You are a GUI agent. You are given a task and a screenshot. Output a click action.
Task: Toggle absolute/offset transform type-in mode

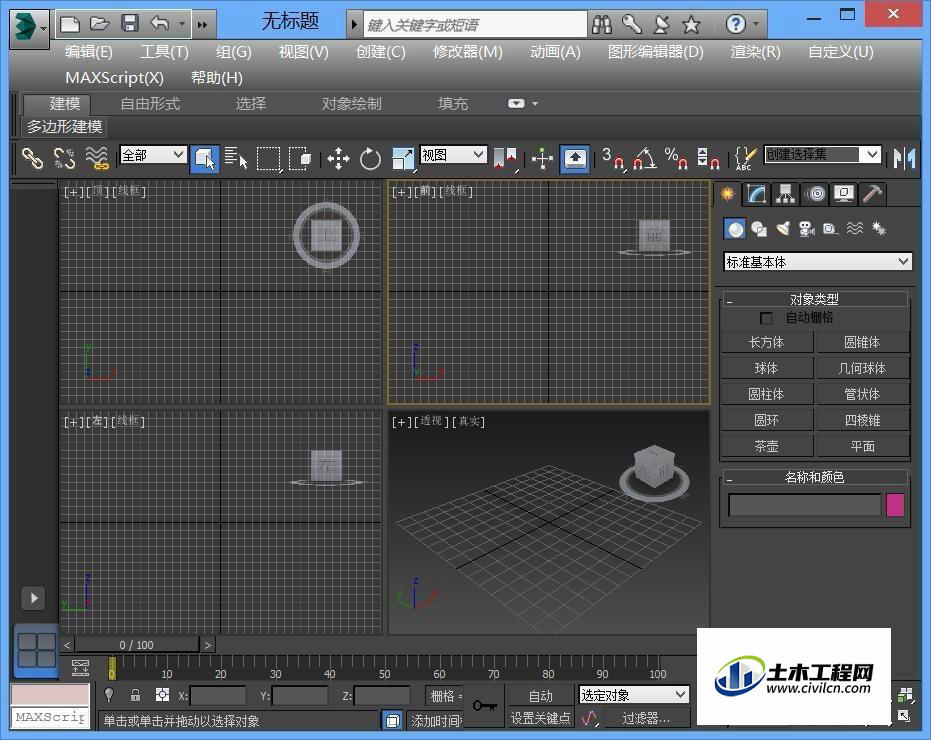162,695
